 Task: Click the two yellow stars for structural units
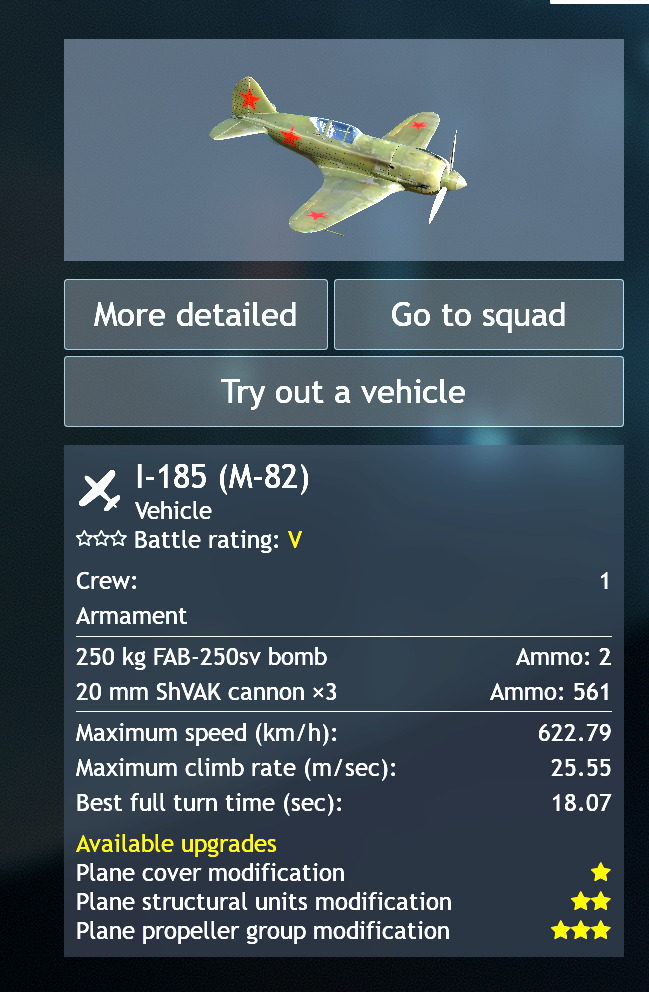(x=590, y=902)
